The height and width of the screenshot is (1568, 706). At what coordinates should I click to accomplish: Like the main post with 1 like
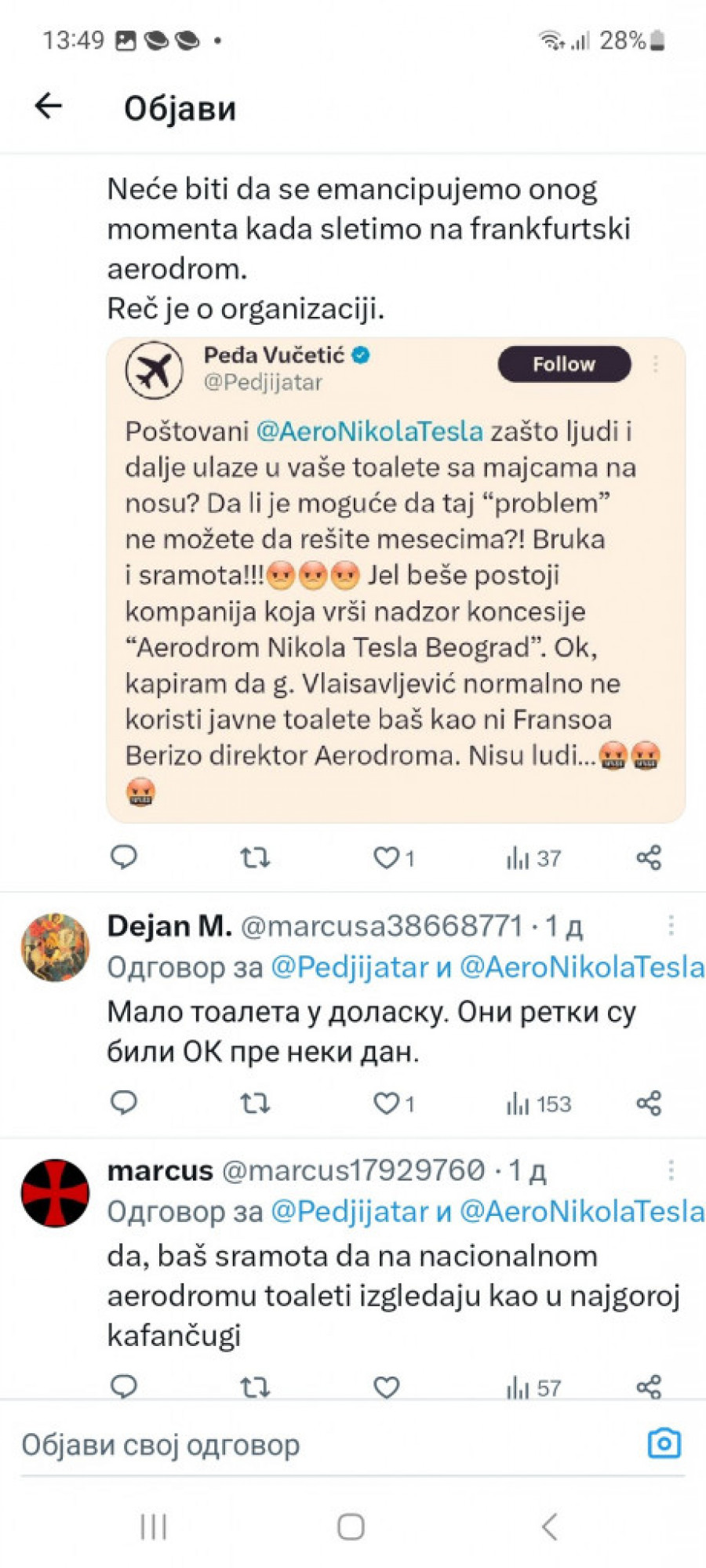[x=386, y=857]
